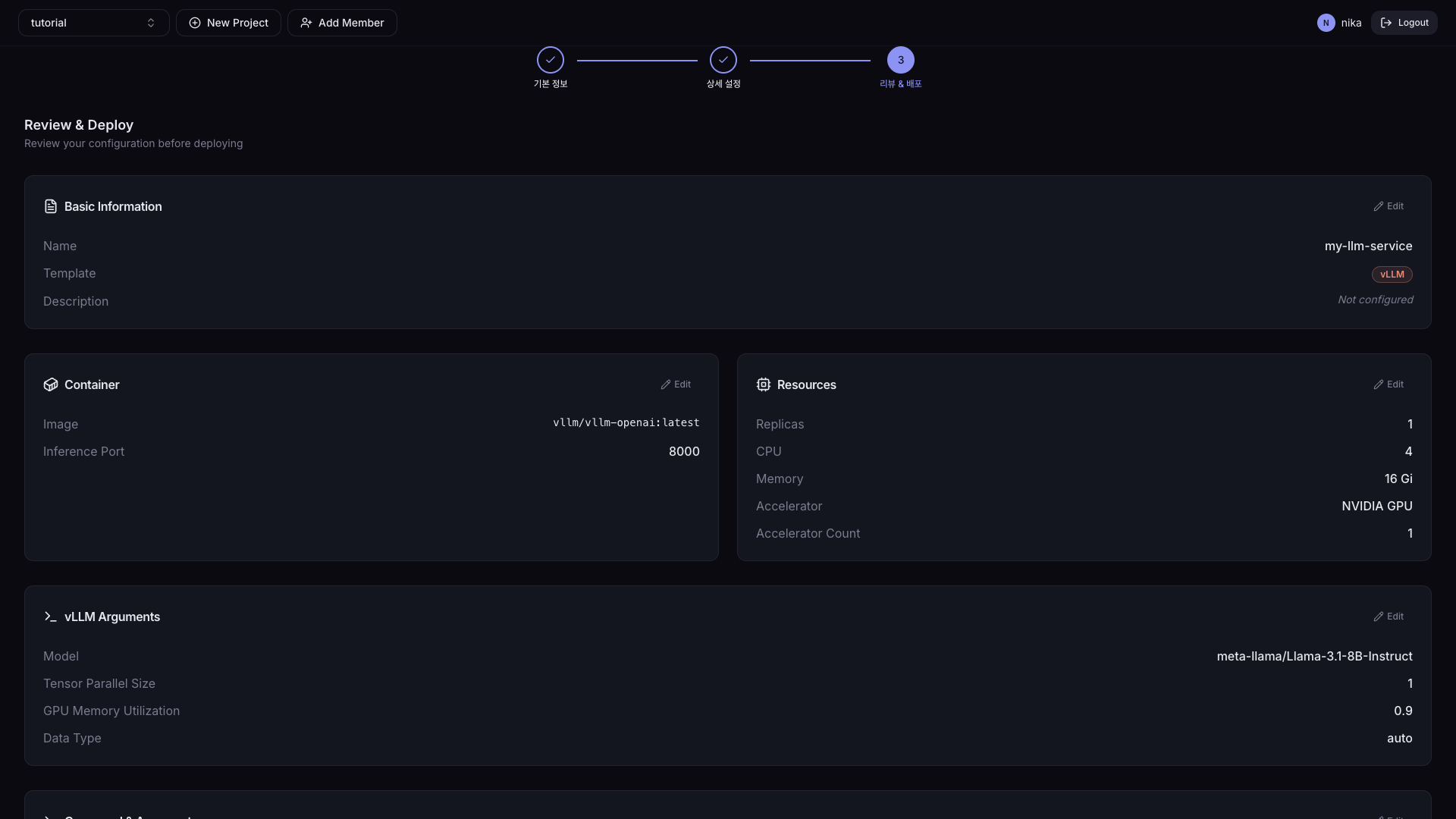Go to step 1 기본 정보 checkmark
1456x819 pixels.
[551, 60]
